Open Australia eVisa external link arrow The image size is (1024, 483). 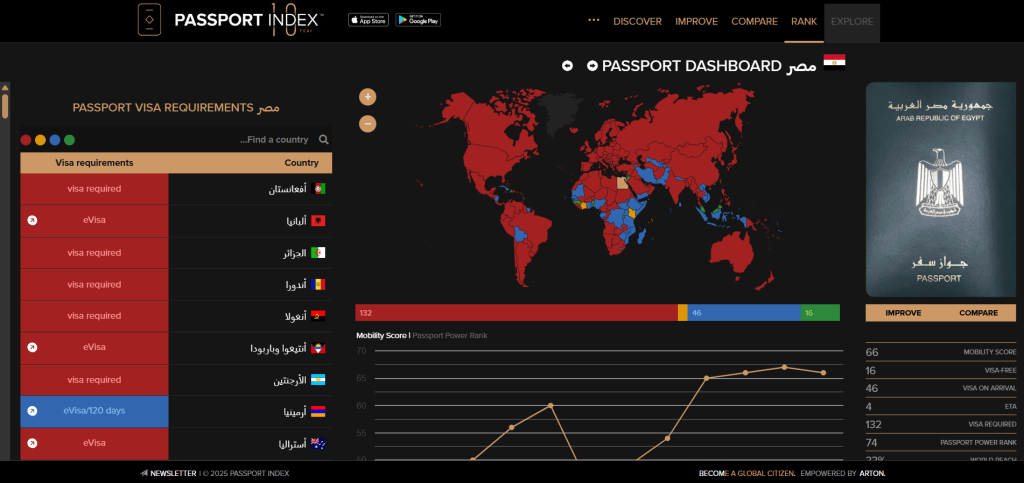pos(32,443)
